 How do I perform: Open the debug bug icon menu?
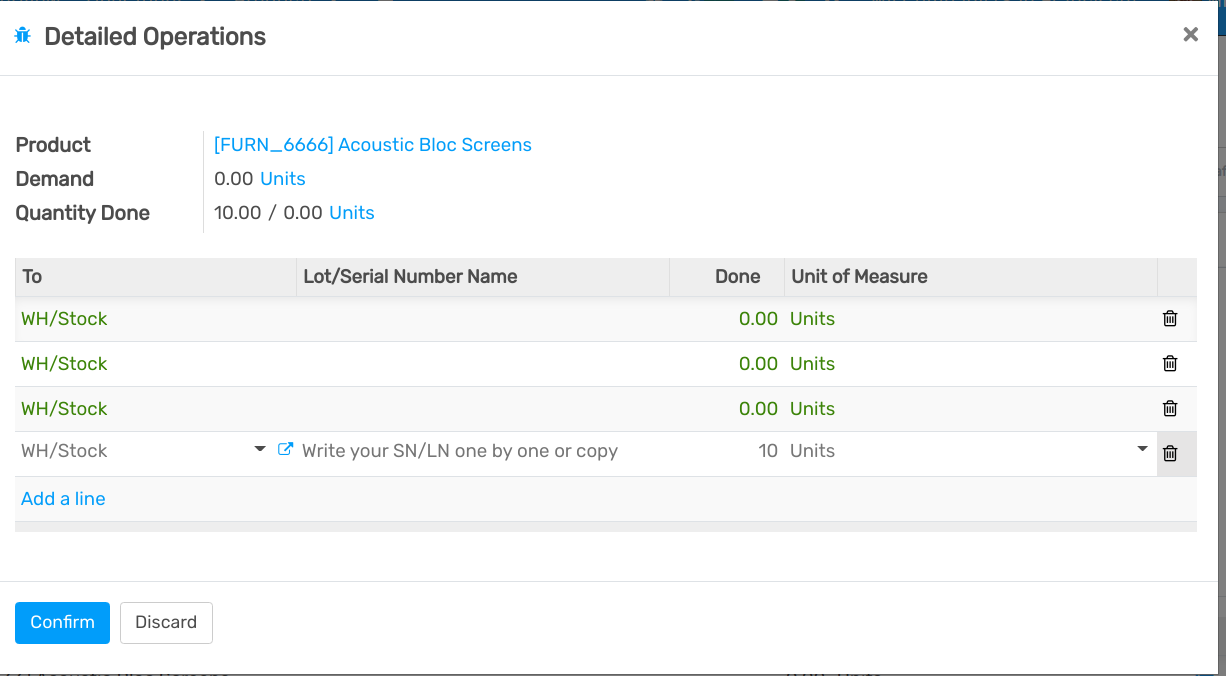click(x=22, y=37)
